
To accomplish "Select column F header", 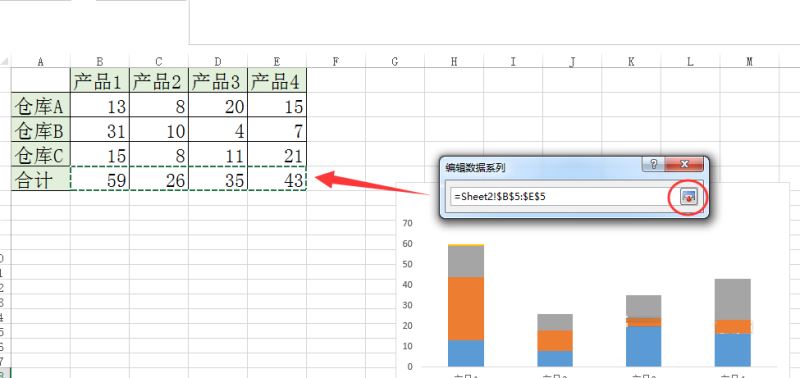I will 336,62.
